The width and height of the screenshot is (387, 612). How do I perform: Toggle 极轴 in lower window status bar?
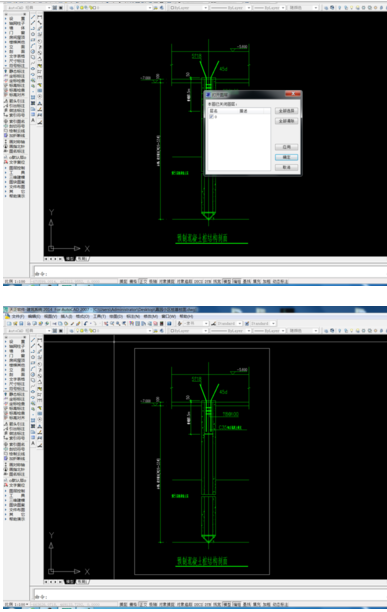pos(153,604)
